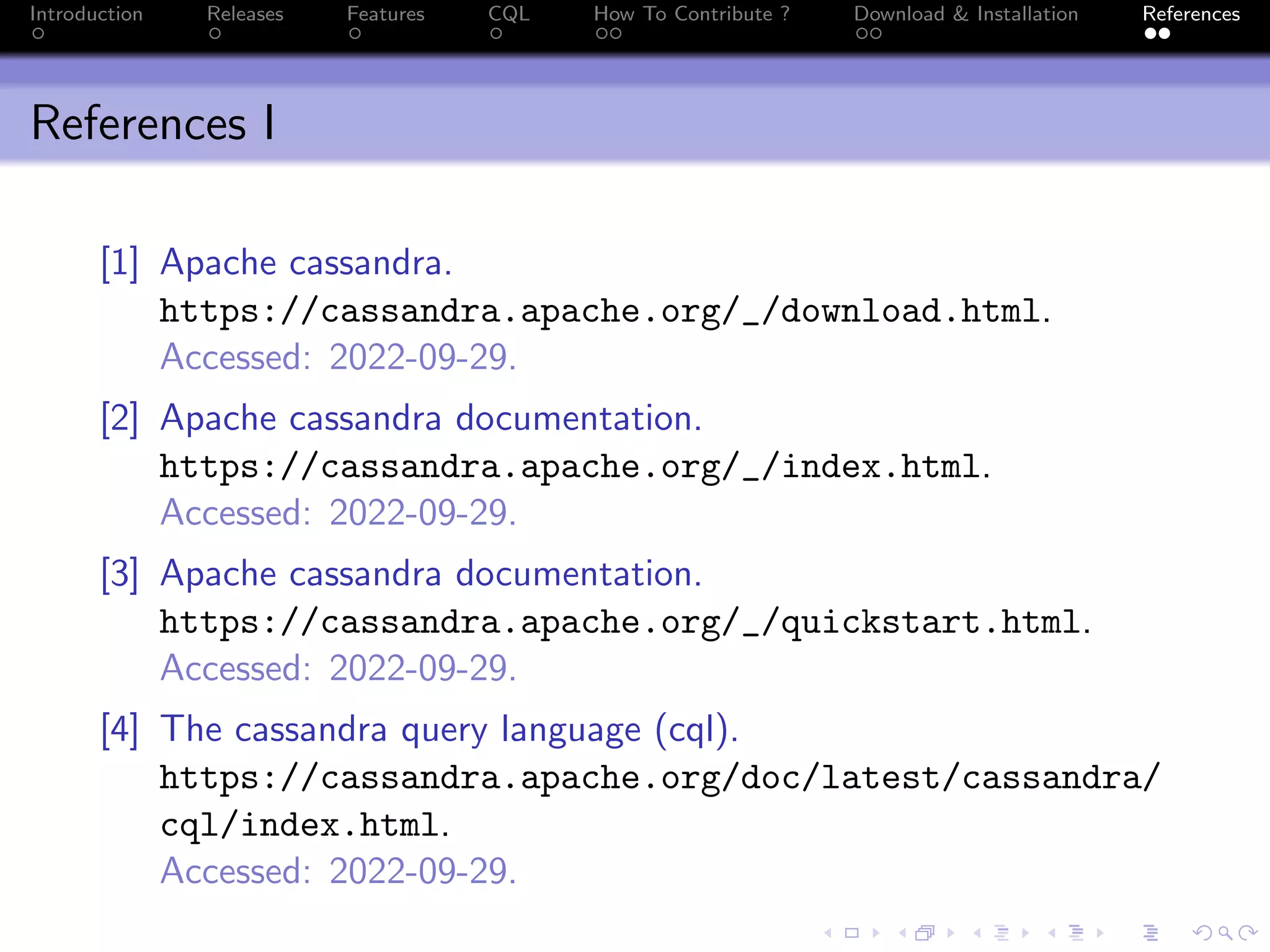Jump to How To Contribute section
The height and width of the screenshot is (952, 1270).
691,14
